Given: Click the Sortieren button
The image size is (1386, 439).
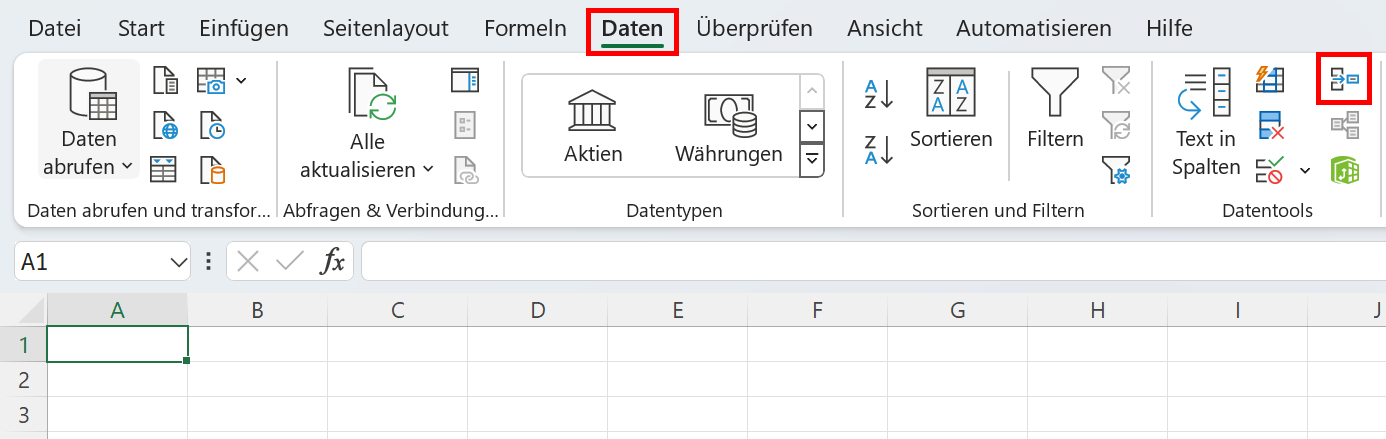Looking at the screenshot, I should tap(951, 110).
